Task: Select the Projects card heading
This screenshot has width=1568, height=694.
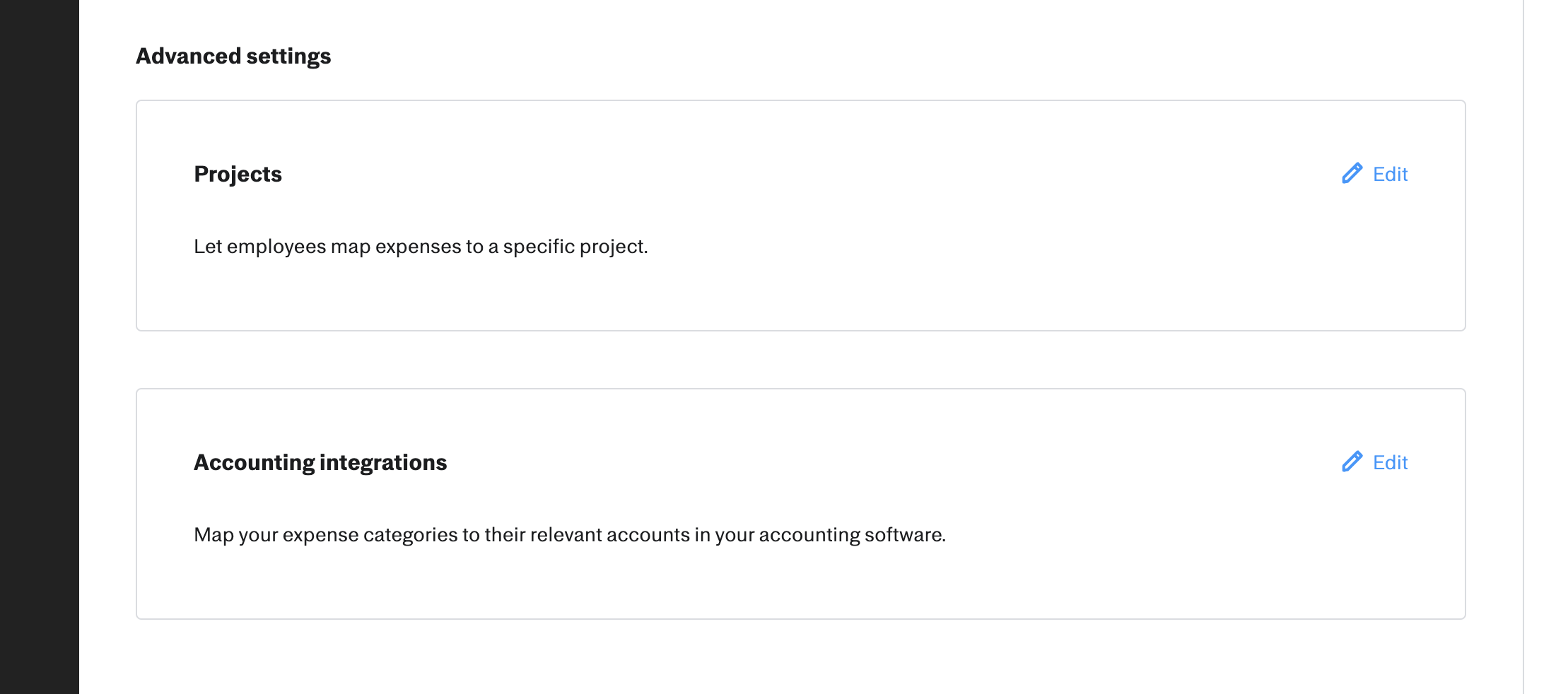Action: (x=238, y=174)
